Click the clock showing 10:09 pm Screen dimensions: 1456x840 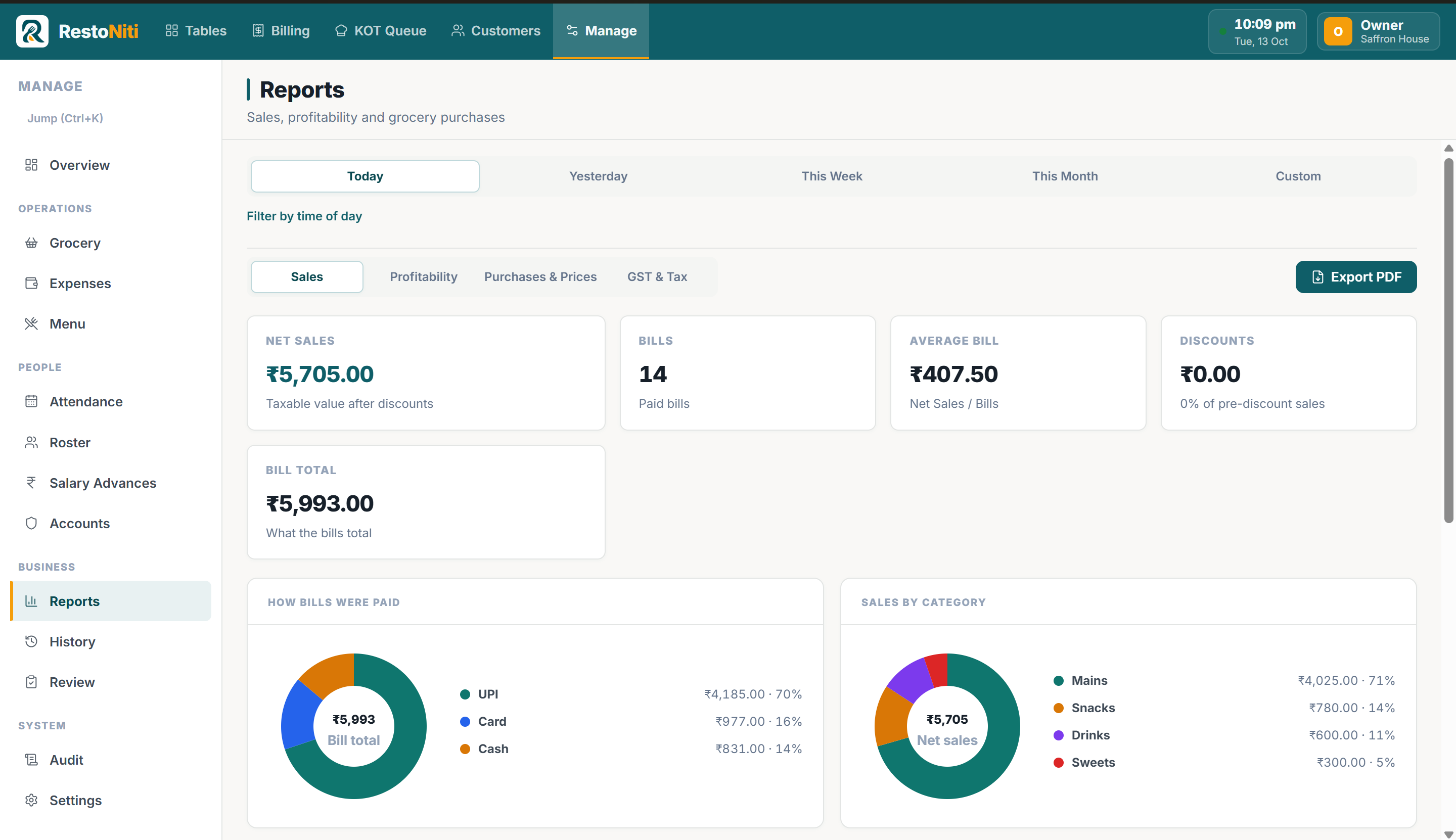1257,31
